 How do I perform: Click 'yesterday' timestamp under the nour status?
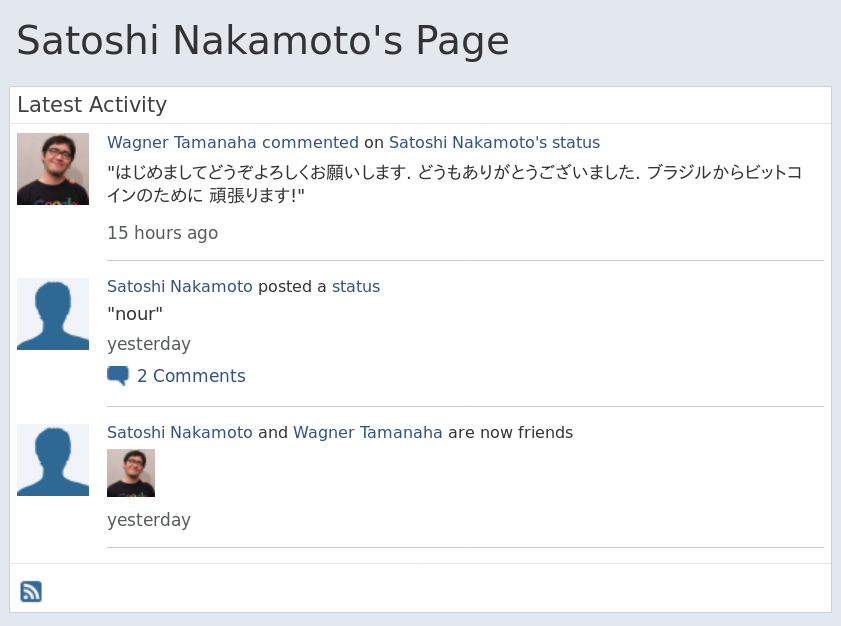point(149,344)
